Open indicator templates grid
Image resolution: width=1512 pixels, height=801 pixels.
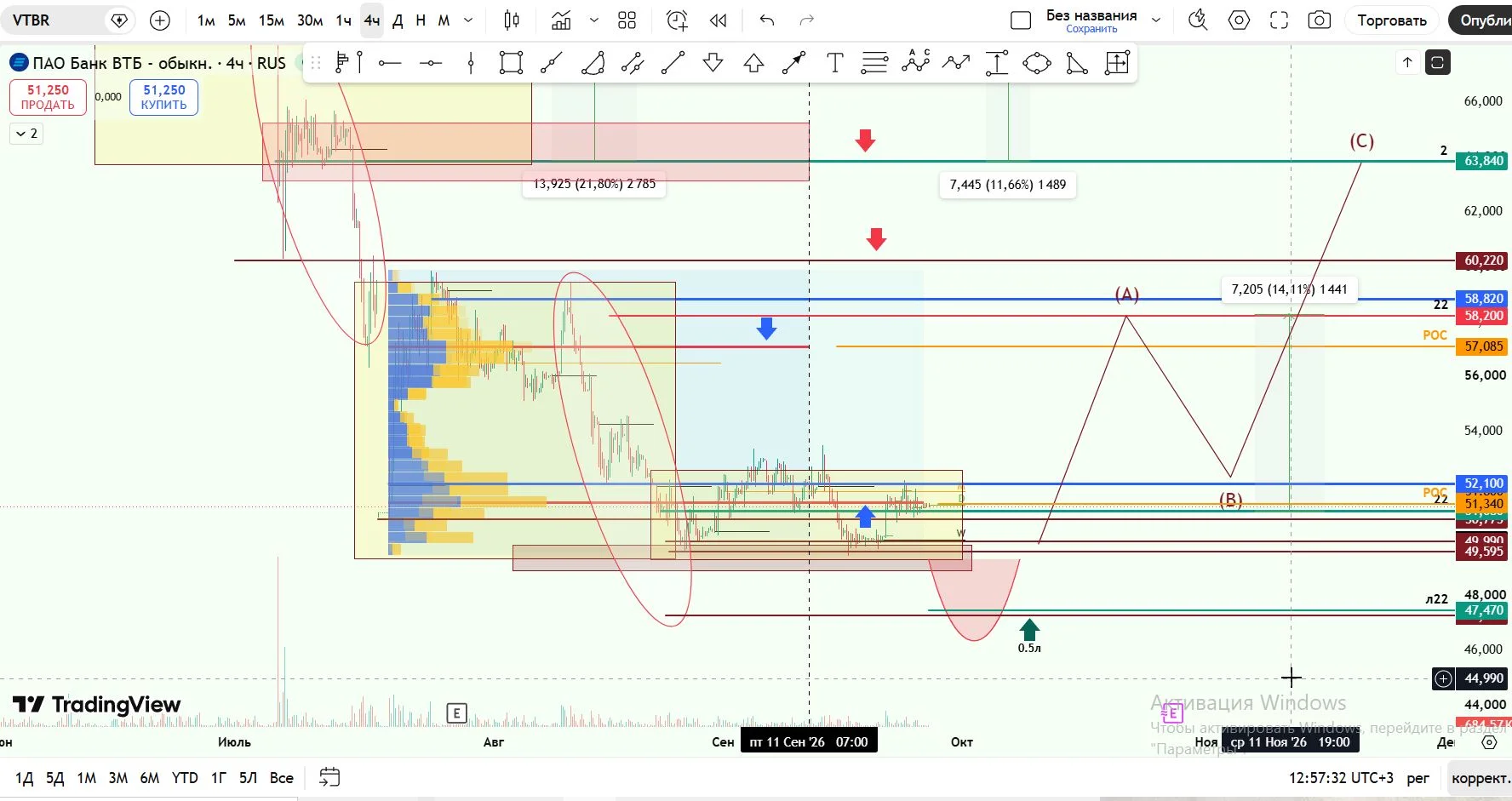pyautogui.click(x=627, y=20)
